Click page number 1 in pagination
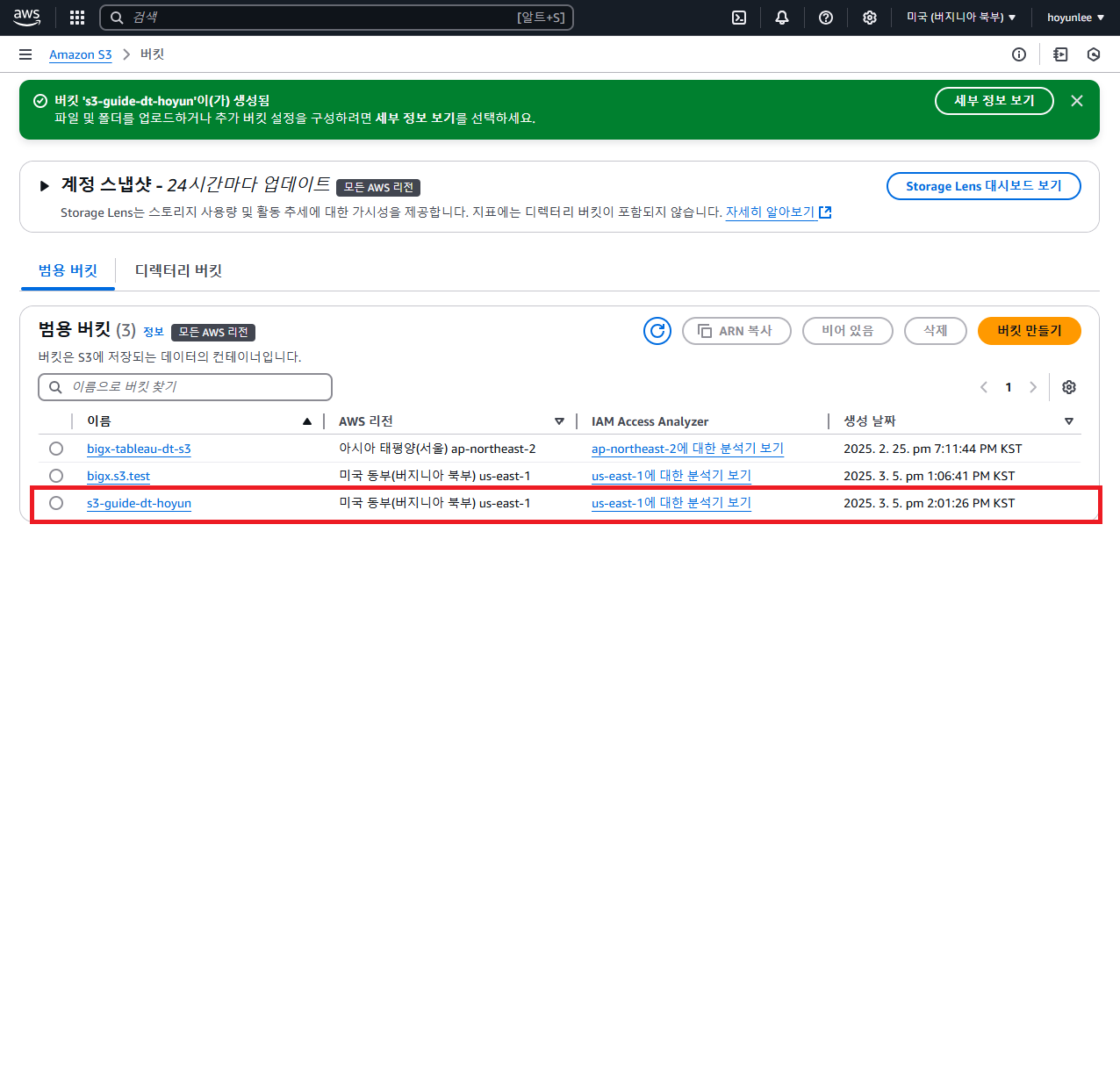Screen dimensions: 1120x1085 tap(1009, 387)
